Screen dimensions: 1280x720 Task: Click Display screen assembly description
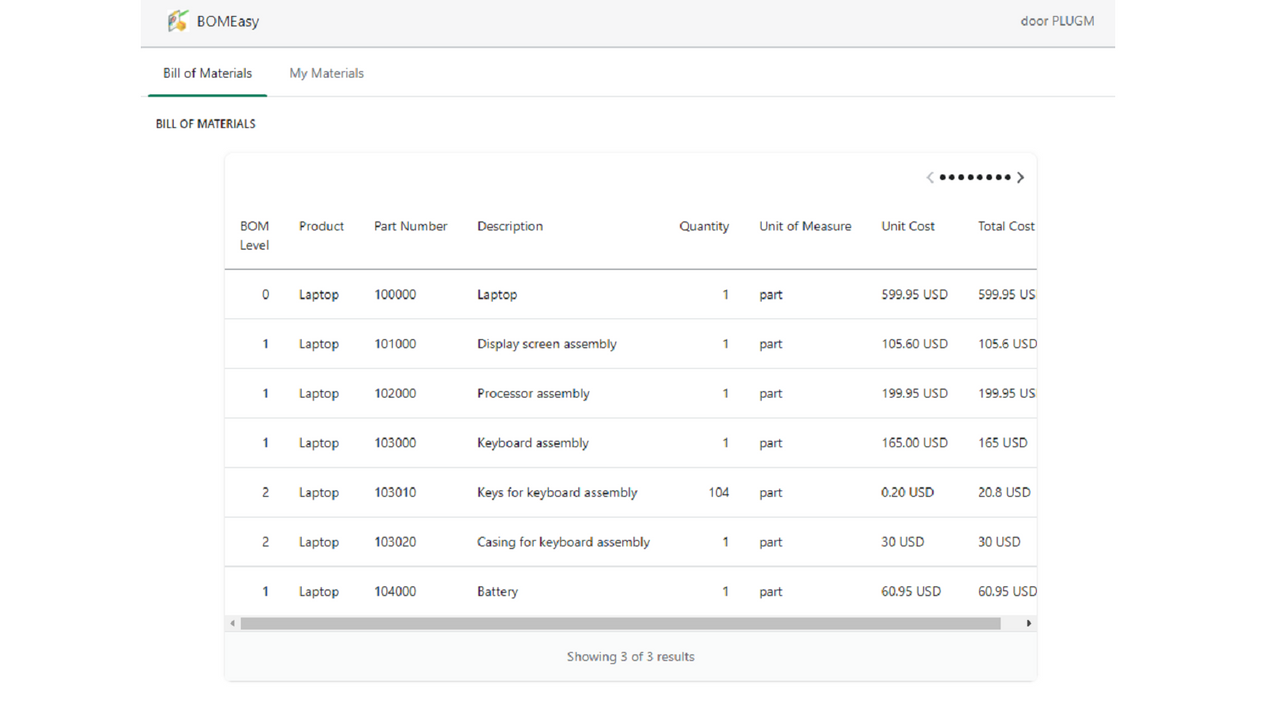click(547, 344)
